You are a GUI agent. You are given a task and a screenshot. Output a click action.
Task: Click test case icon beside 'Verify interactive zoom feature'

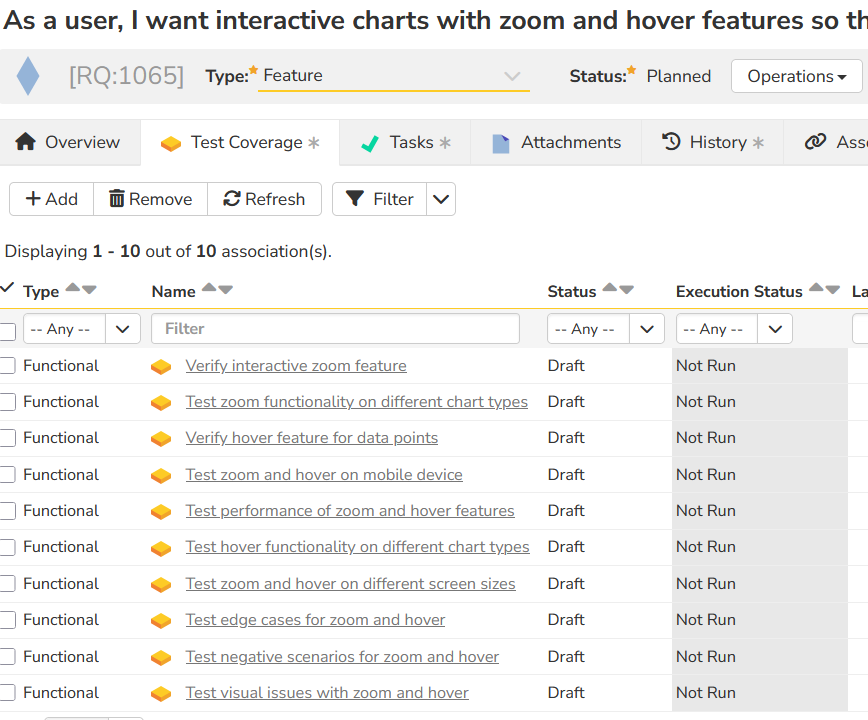click(x=161, y=367)
